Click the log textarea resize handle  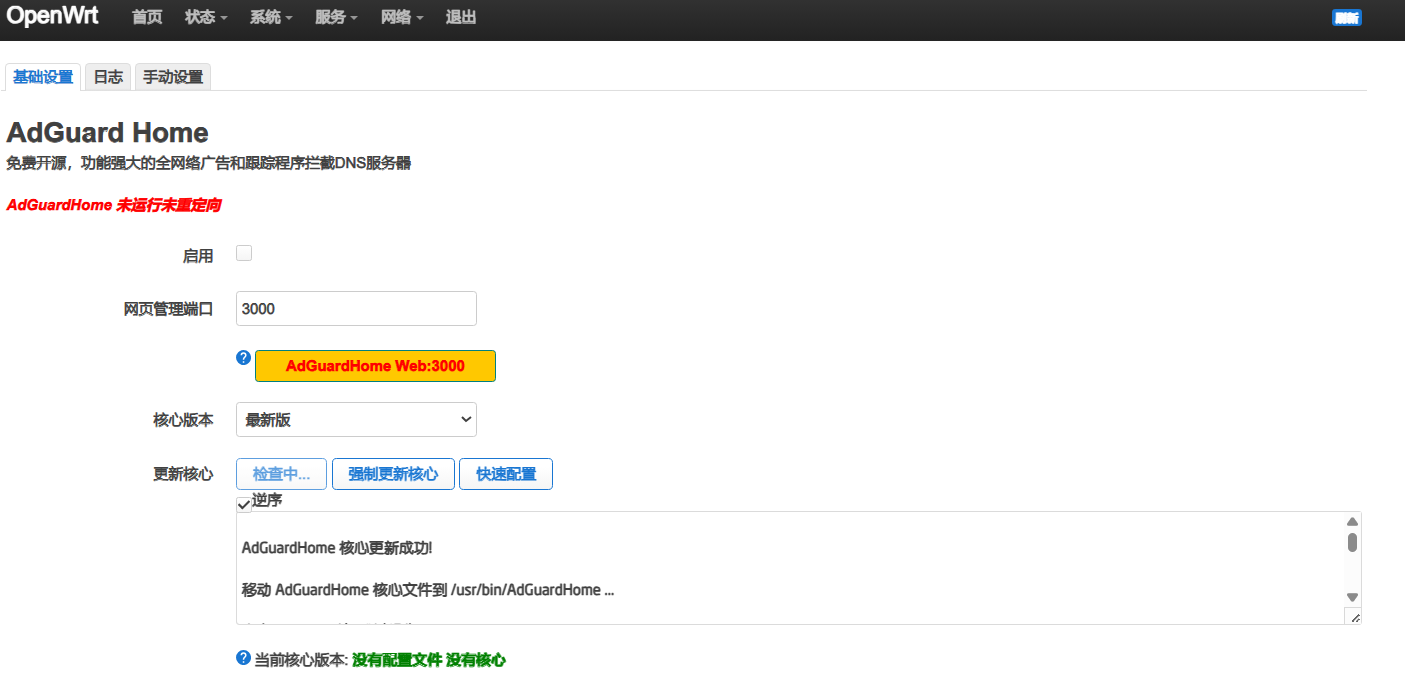pos(1353,617)
